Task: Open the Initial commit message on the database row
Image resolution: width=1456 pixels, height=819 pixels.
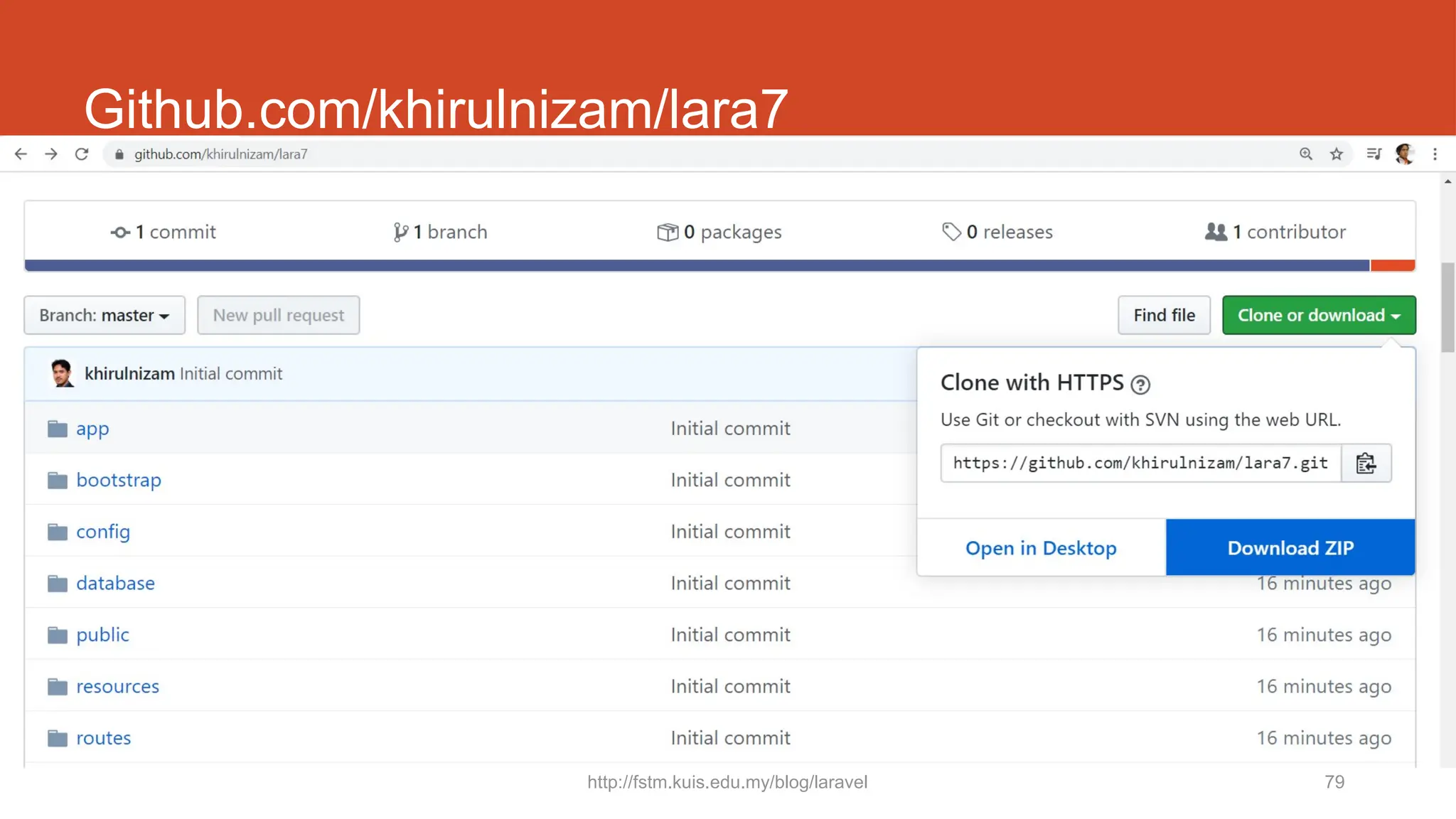Action: 730,584
